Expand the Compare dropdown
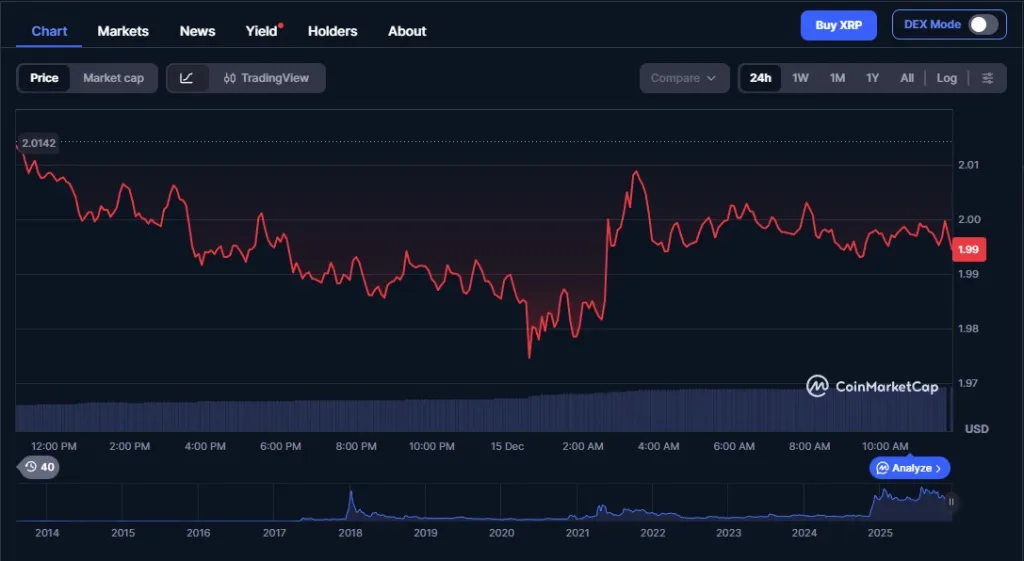1024x561 pixels. point(684,78)
